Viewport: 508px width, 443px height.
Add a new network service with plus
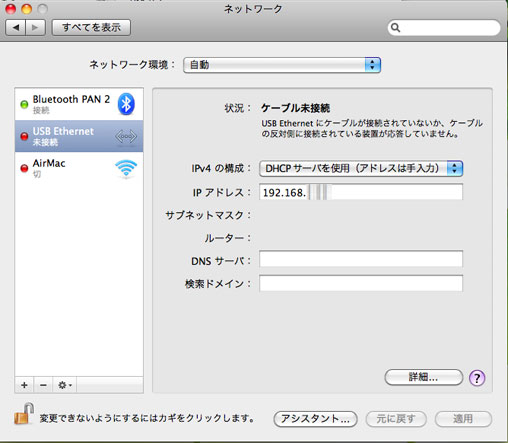coord(24,385)
